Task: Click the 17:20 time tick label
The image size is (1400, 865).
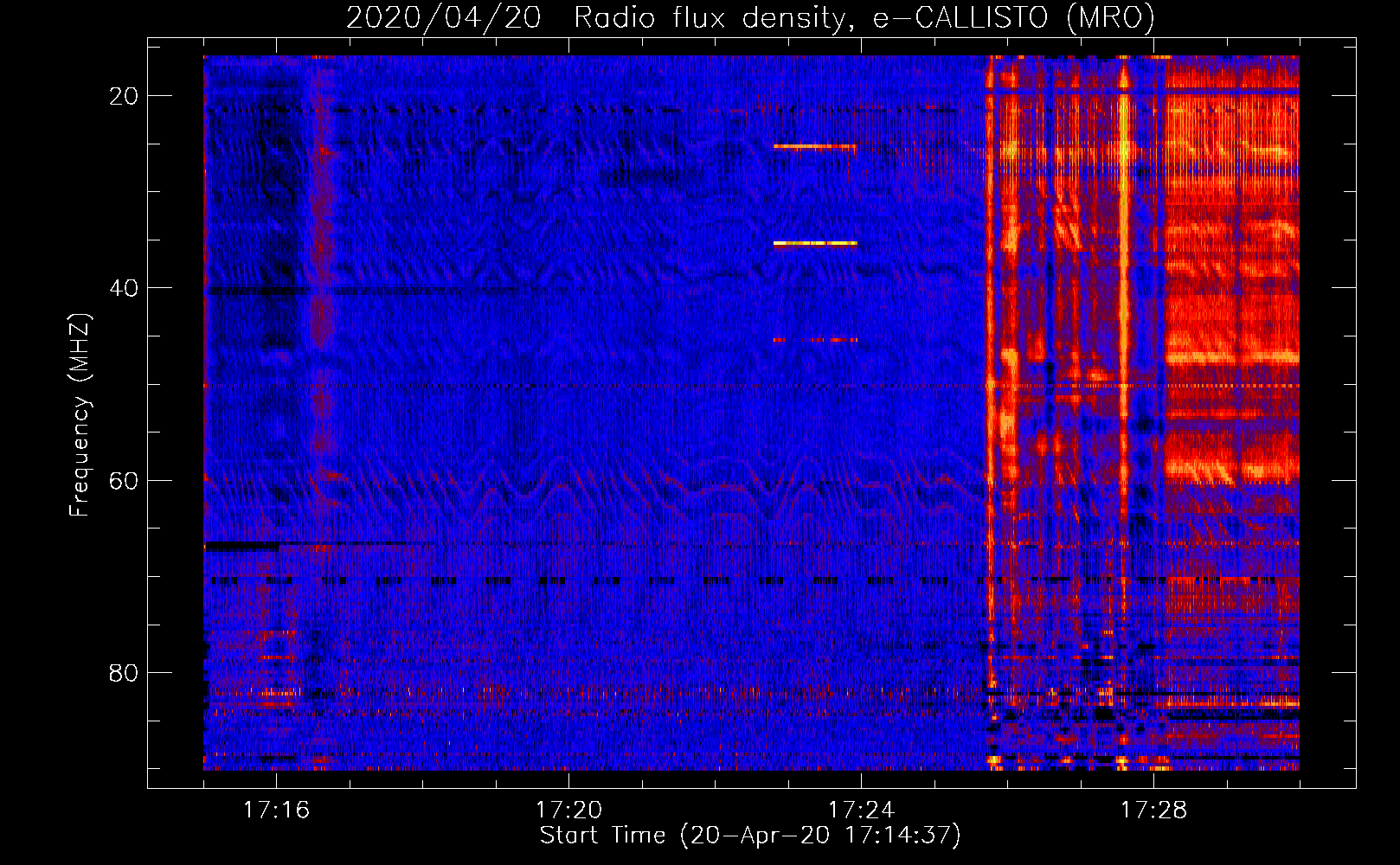Action: [568, 811]
